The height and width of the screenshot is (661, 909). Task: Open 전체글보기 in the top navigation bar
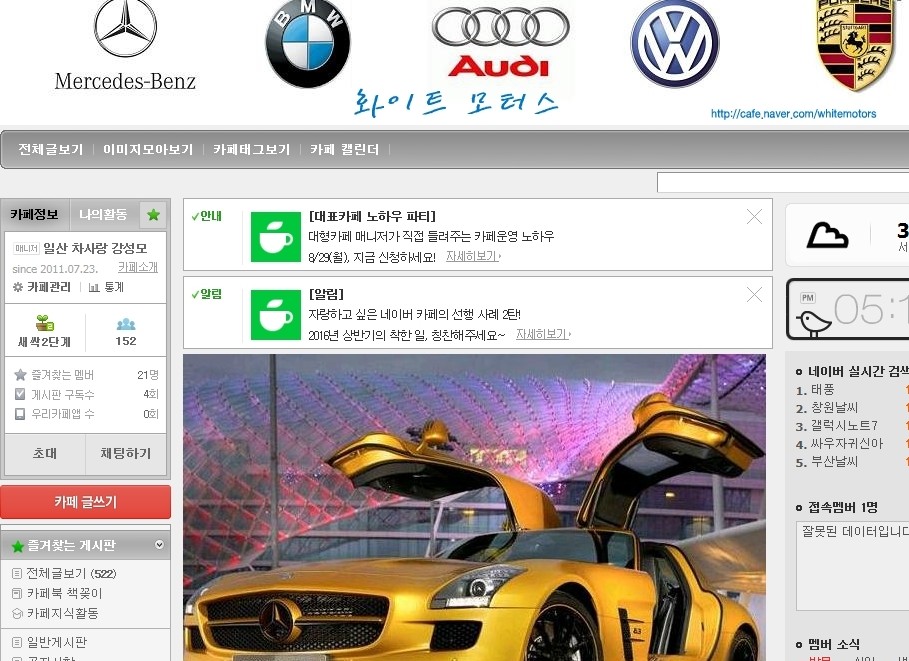(x=50, y=150)
